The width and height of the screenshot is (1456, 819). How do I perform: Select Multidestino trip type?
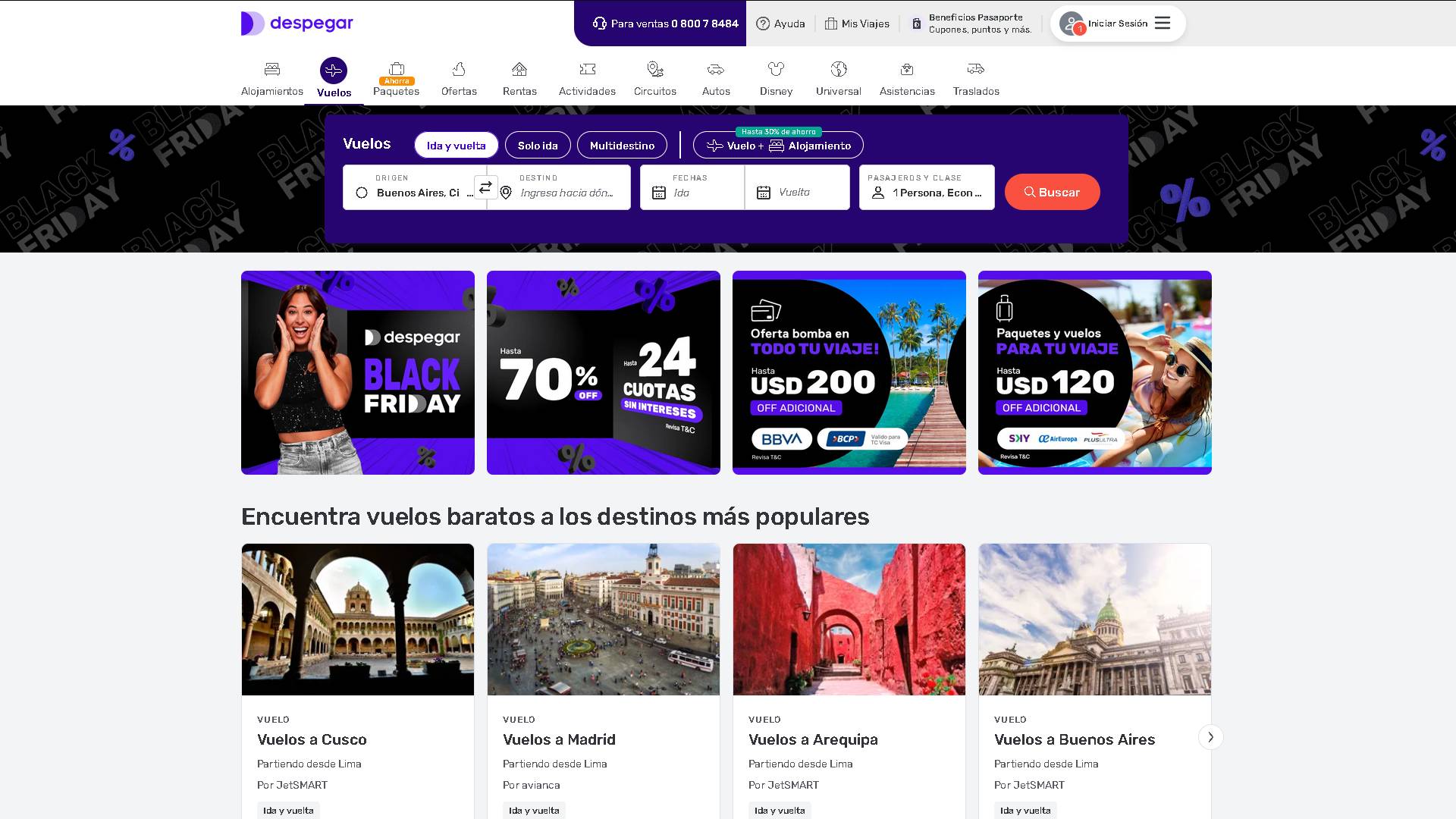click(x=622, y=146)
